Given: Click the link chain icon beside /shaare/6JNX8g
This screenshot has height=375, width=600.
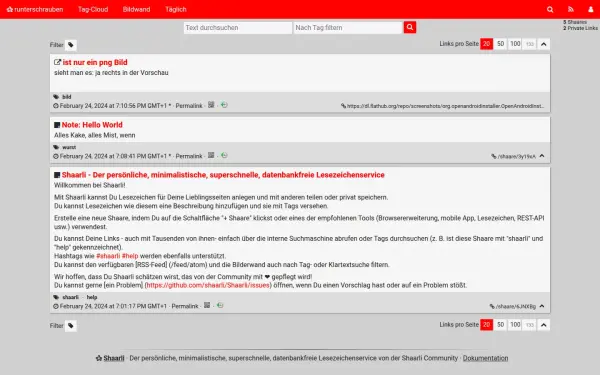Looking at the screenshot, I should pos(492,307).
